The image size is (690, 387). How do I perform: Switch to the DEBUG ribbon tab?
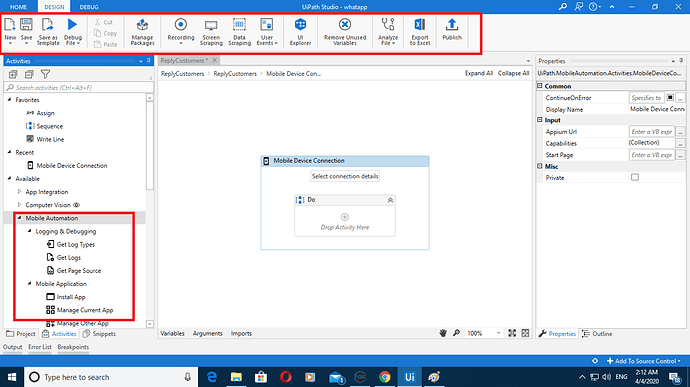(x=89, y=7)
